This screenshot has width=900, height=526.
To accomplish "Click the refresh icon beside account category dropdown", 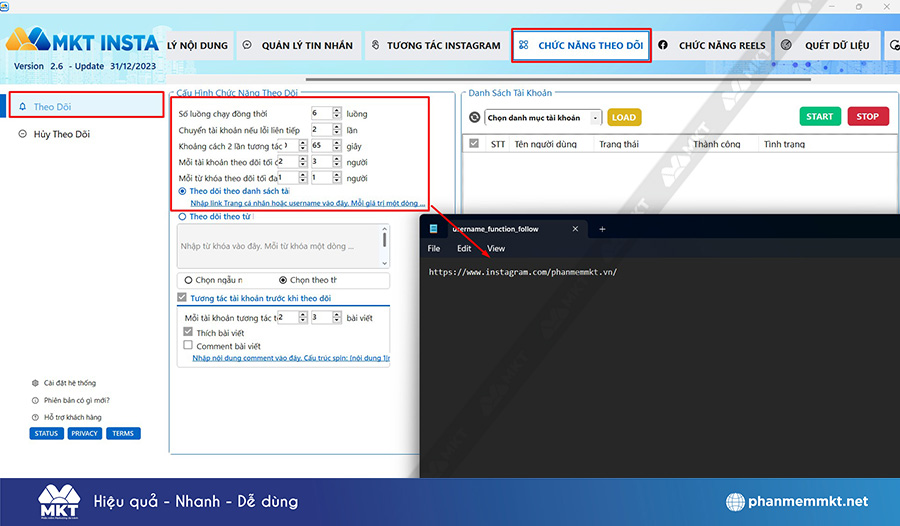I will pyautogui.click(x=475, y=118).
